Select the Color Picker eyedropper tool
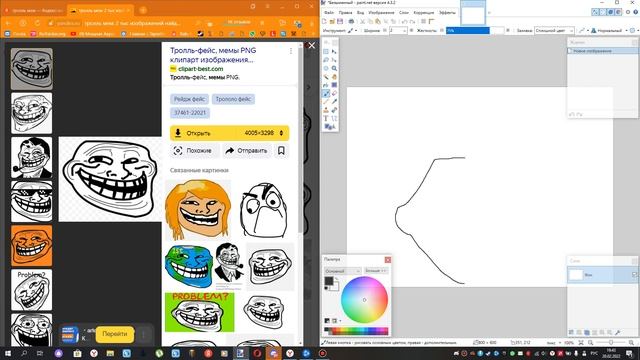 334,102
